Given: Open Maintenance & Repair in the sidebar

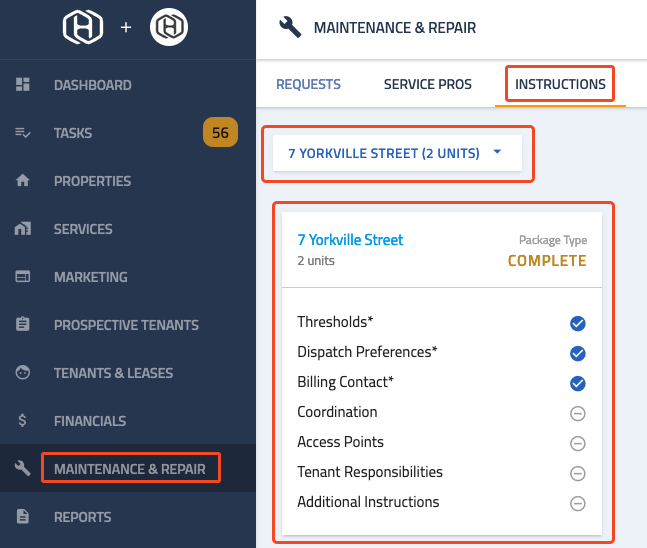Looking at the screenshot, I should pyautogui.click(x=130, y=469).
